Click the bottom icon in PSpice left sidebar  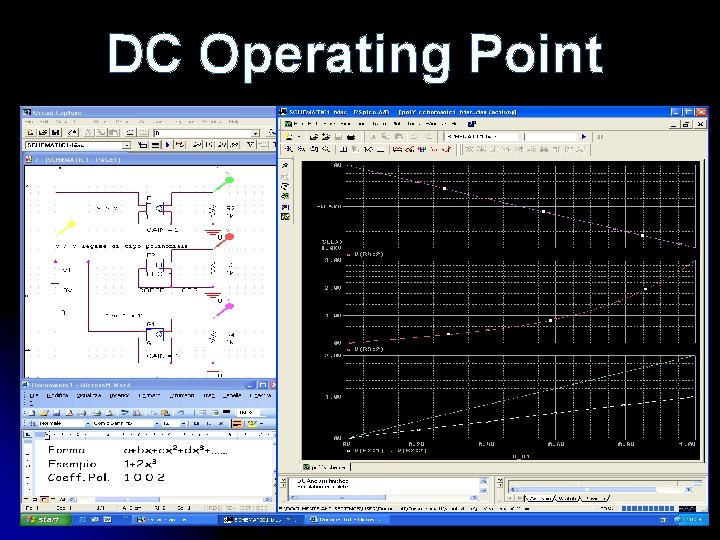(285, 216)
